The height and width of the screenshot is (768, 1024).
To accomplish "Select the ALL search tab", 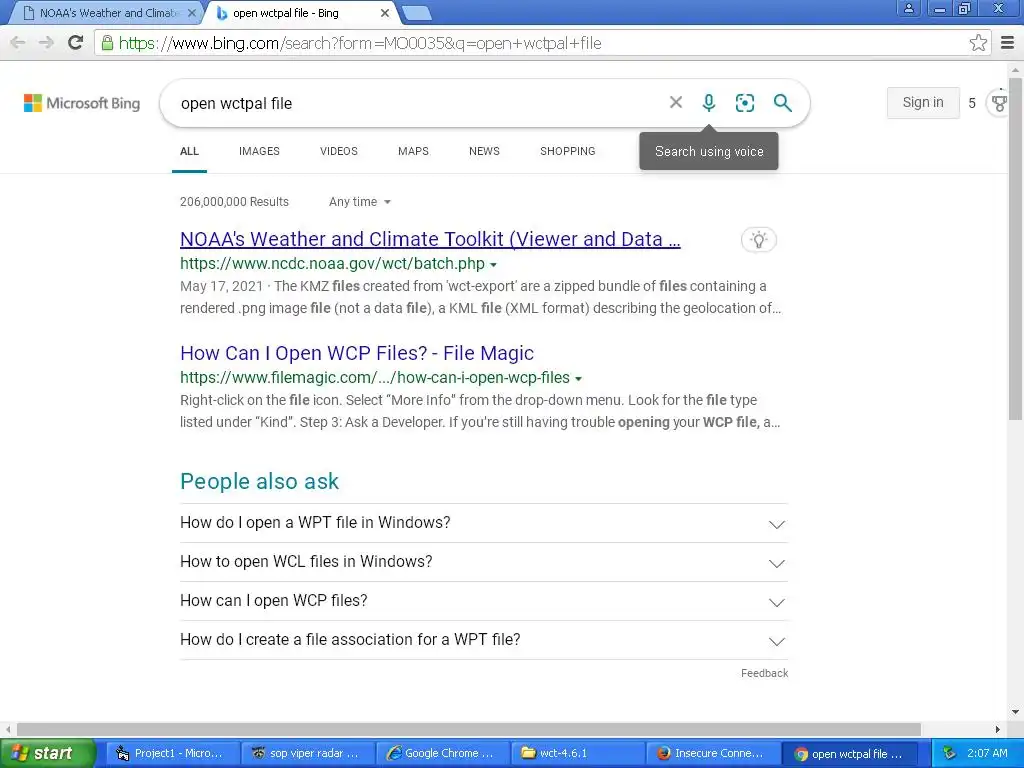I will [x=189, y=151].
